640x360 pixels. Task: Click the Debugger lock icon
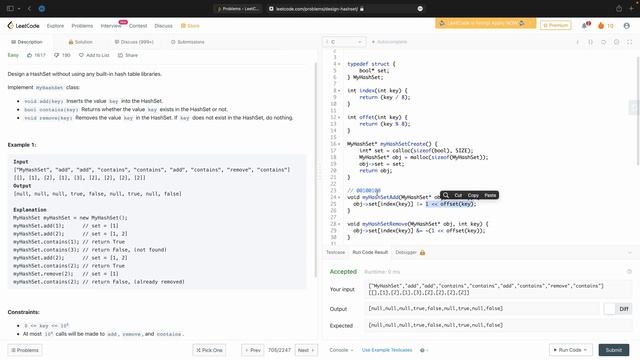pyautogui.click(x=422, y=253)
